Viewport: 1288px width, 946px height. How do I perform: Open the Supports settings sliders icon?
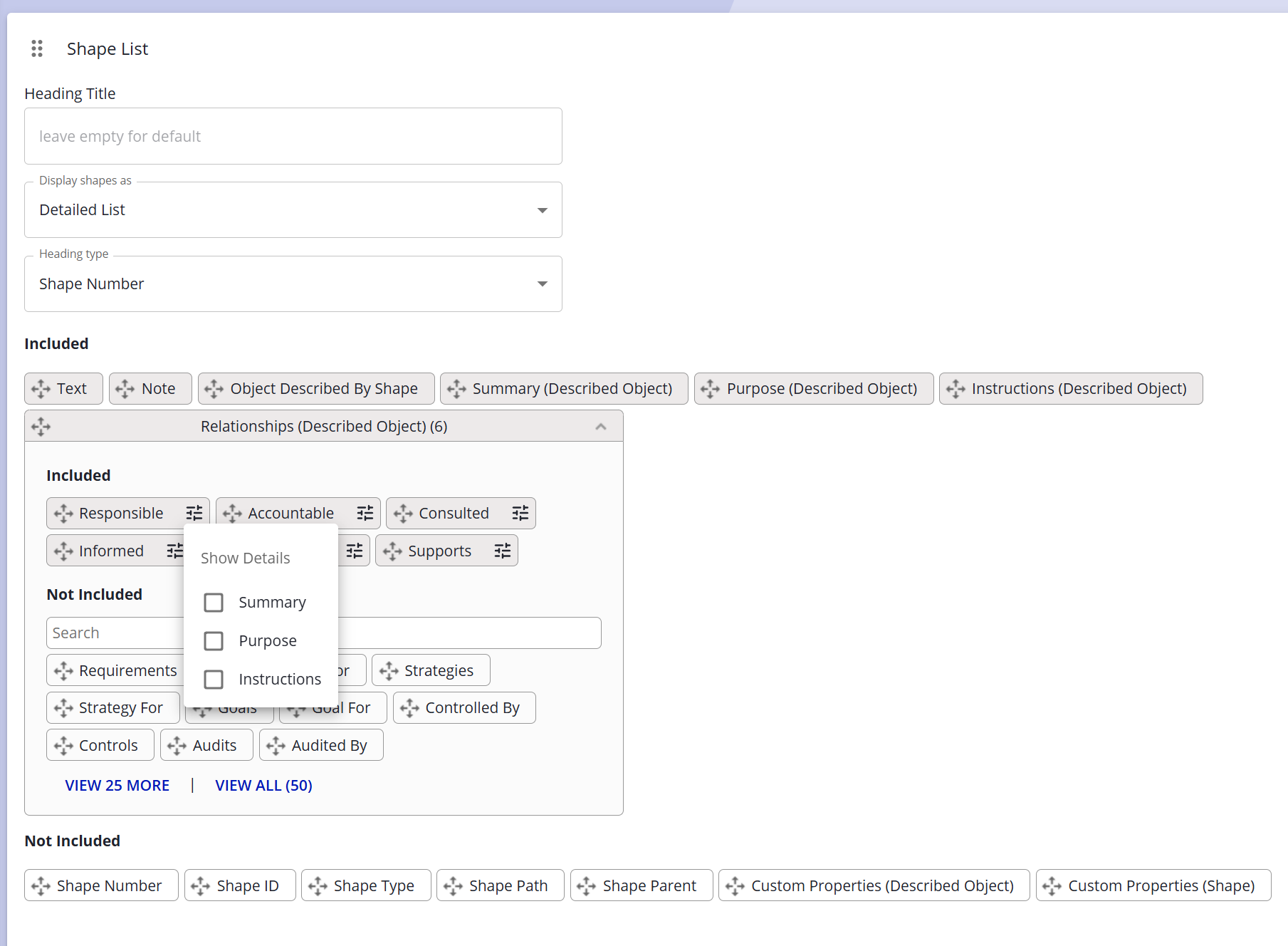coord(503,551)
